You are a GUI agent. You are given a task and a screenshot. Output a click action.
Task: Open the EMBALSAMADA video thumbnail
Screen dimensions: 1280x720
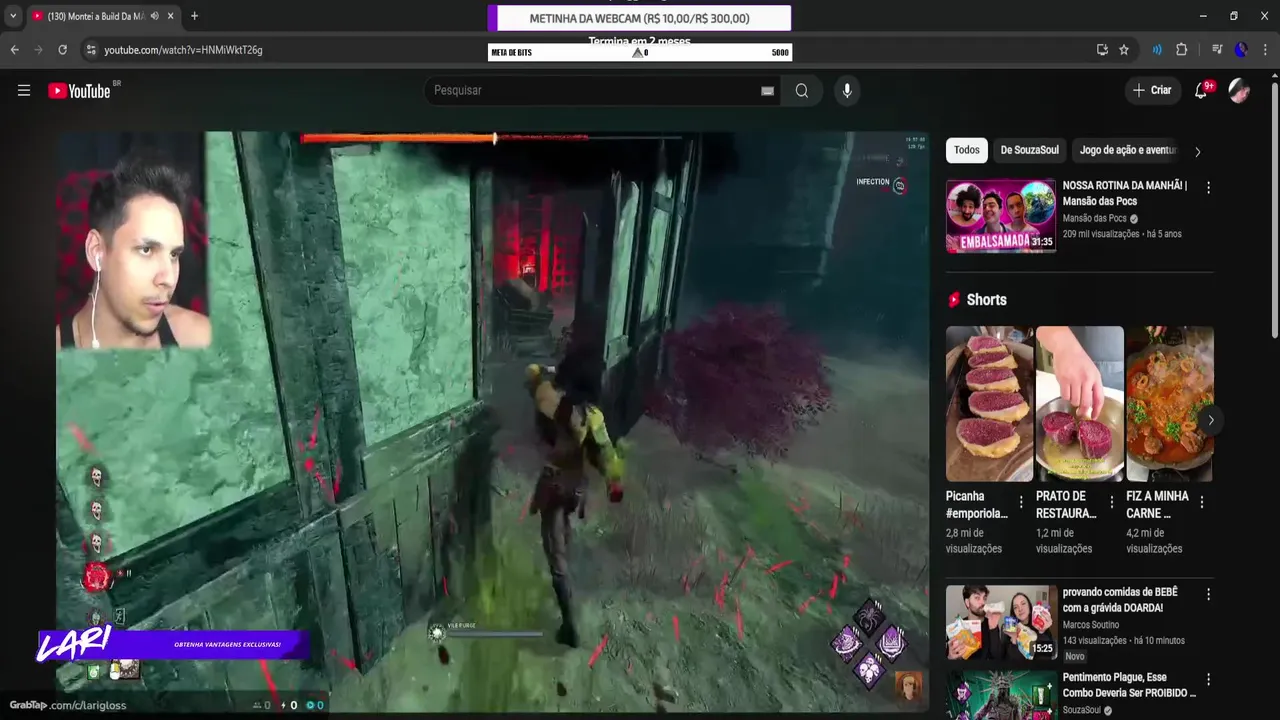point(1001,216)
